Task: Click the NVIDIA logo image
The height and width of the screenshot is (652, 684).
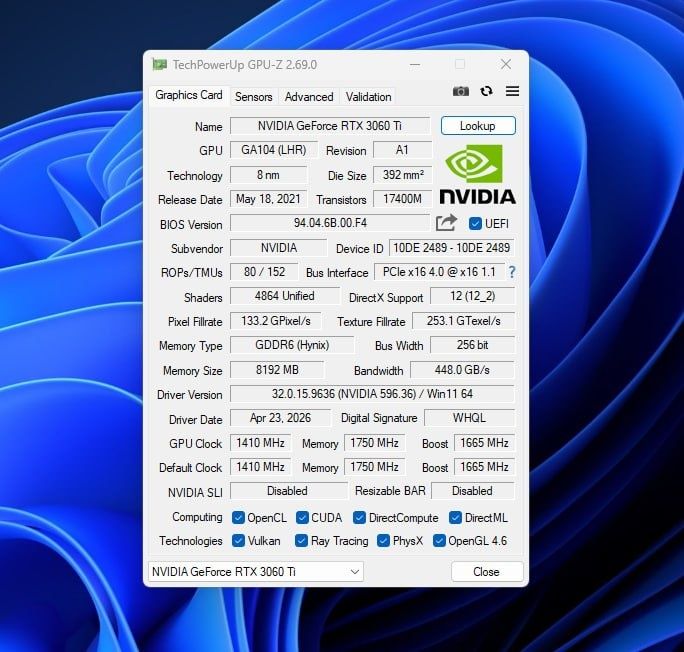Action: [477, 174]
